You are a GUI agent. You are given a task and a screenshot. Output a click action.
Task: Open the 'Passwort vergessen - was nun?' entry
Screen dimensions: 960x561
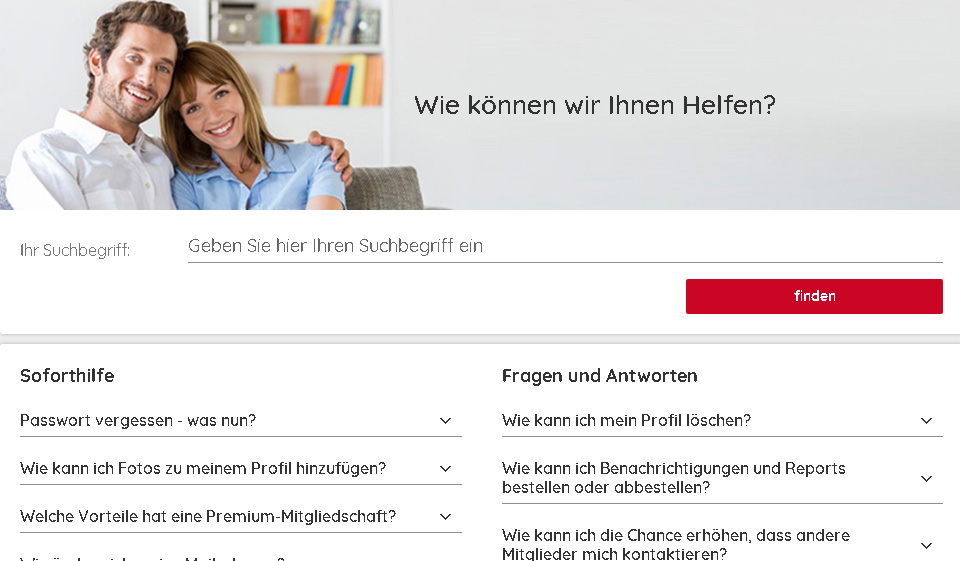point(241,421)
